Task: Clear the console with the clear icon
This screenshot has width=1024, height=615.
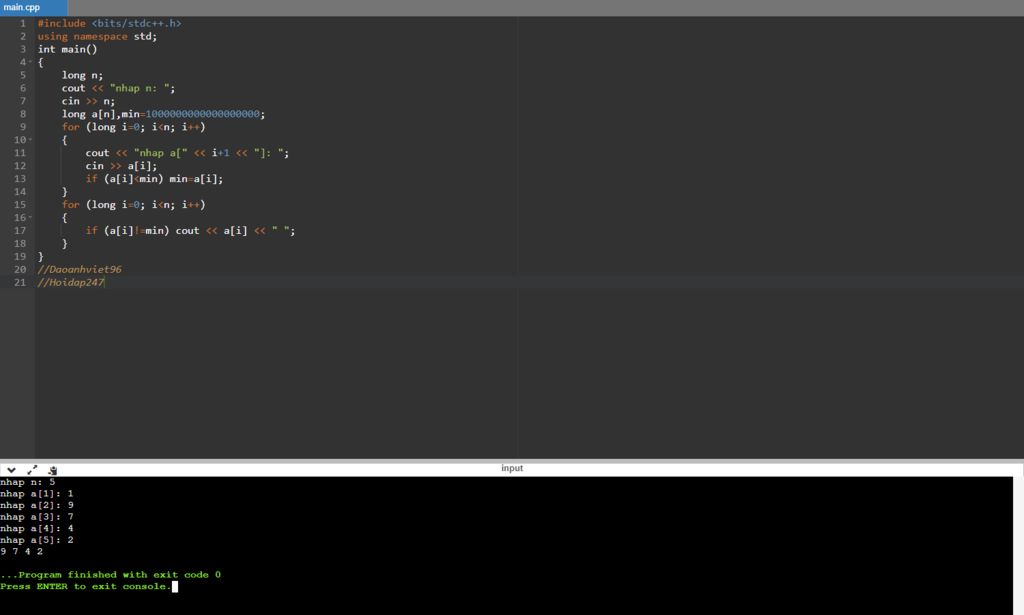Action: tap(52, 470)
